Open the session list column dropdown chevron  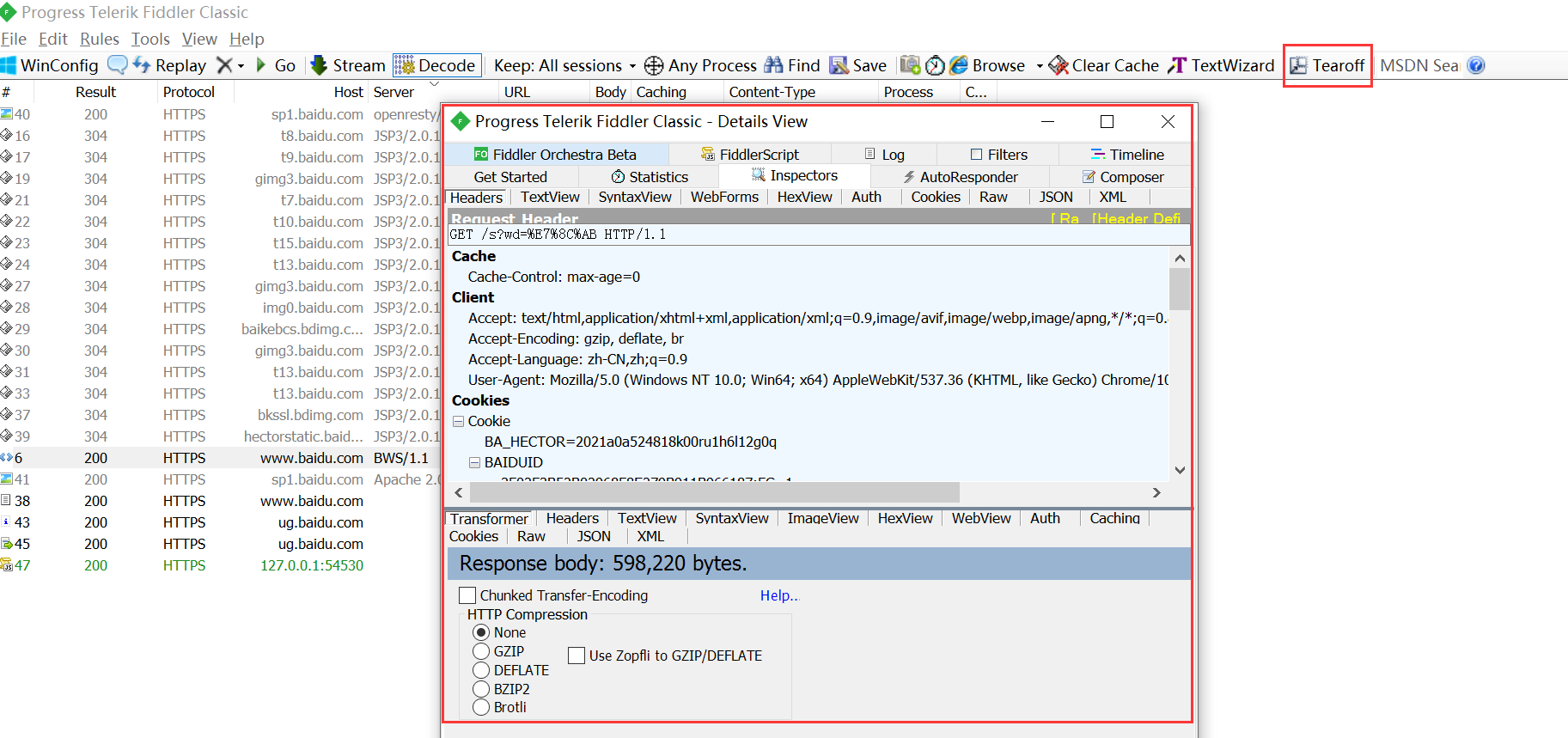click(x=434, y=84)
